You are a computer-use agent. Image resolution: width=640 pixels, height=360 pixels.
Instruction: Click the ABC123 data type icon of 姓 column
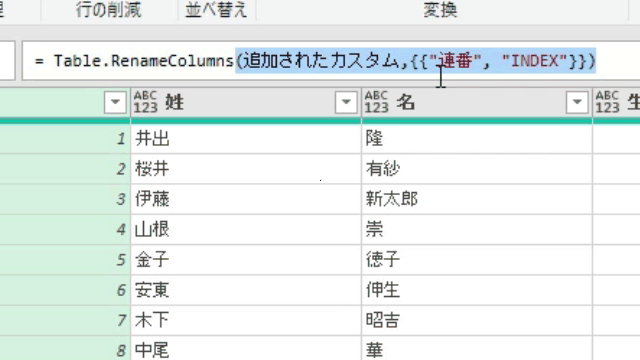pyautogui.click(x=145, y=102)
